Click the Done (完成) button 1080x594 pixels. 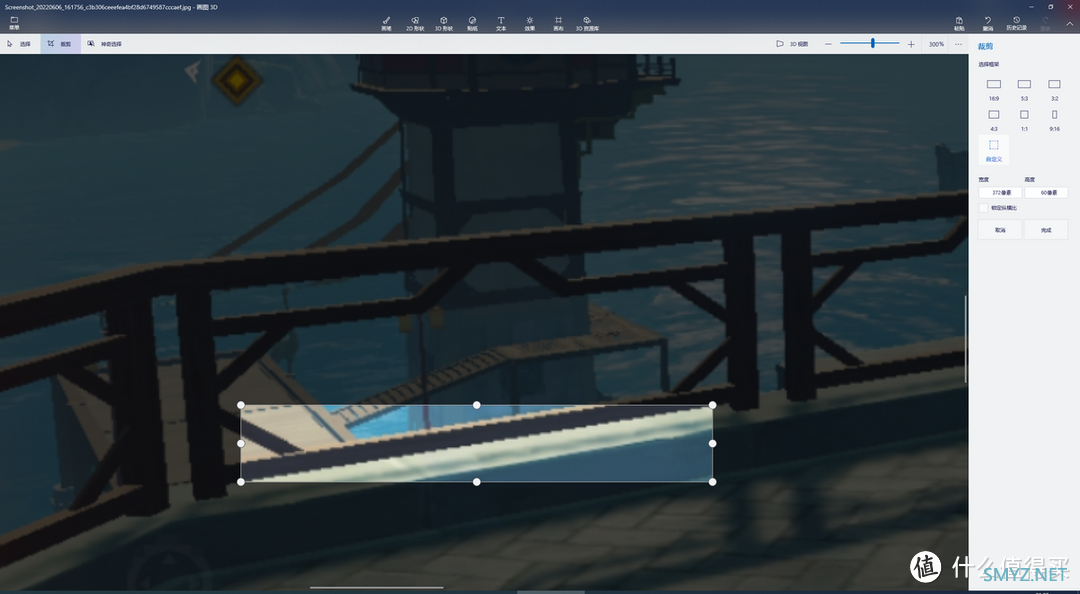click(1046, 229)
